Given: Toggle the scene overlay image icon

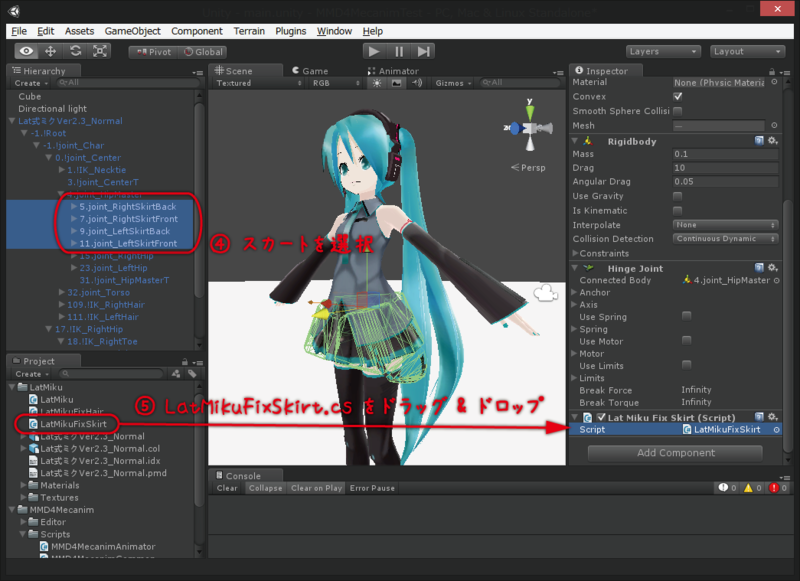Looking at the screenshot, I should (396, 83).
